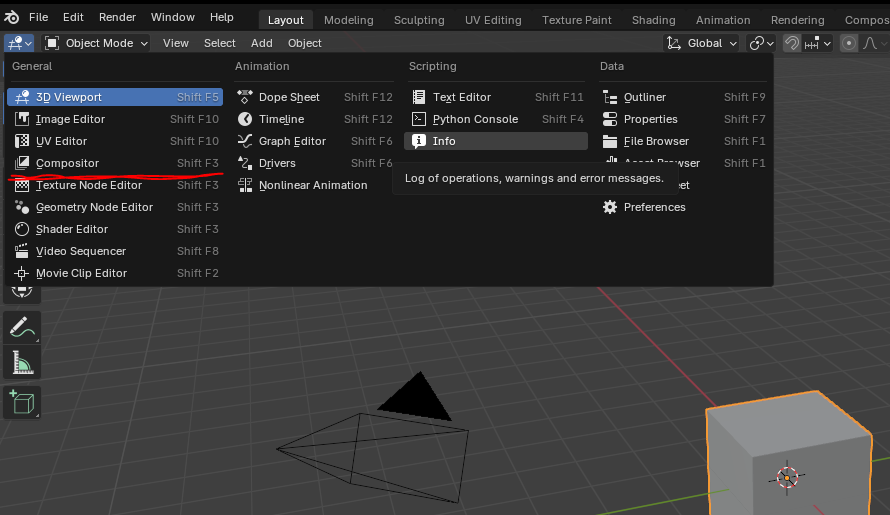This screenshot has height=515, width=890.
Task: Switch to the Sculpting workspace tab
Action: [419, 20]
